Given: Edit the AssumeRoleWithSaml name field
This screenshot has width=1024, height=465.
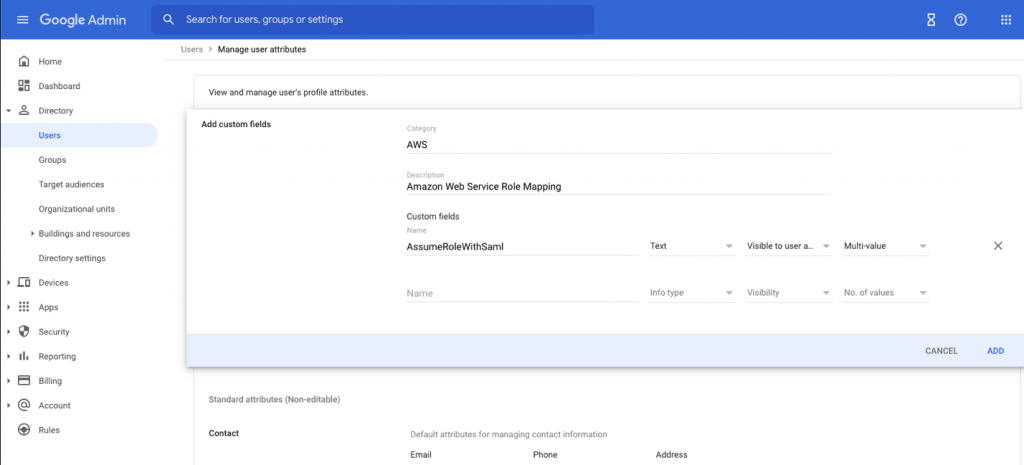Looking at the screenshot, I should pyautogui.click(x=522, y=246).
